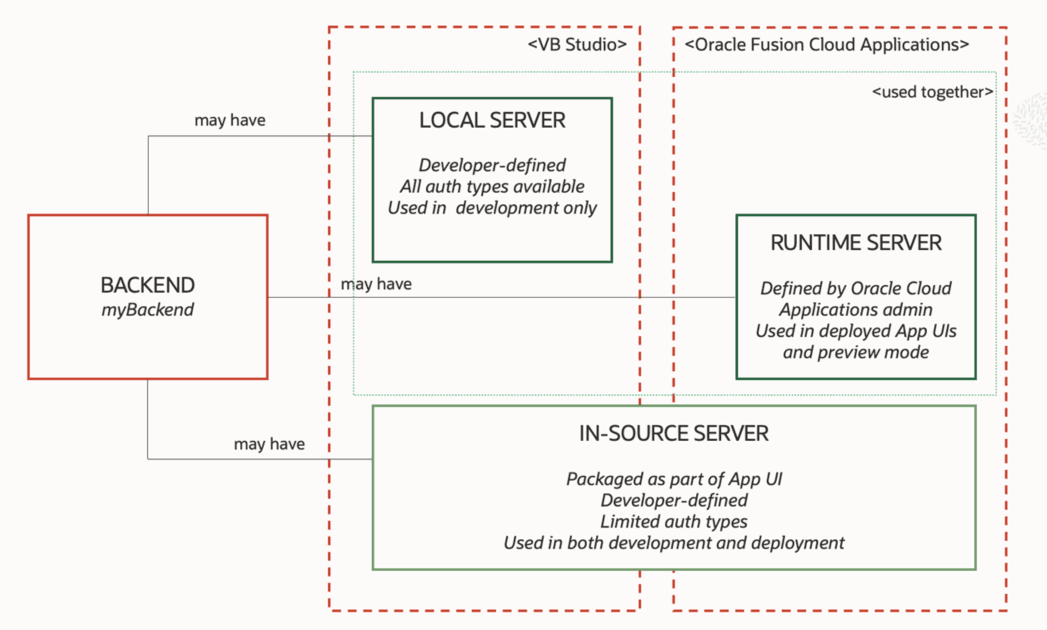Select 'Packaged as part of App UI'
Image resolution: width=1047 pixels, height=630 pixels.
pos(674,479)
